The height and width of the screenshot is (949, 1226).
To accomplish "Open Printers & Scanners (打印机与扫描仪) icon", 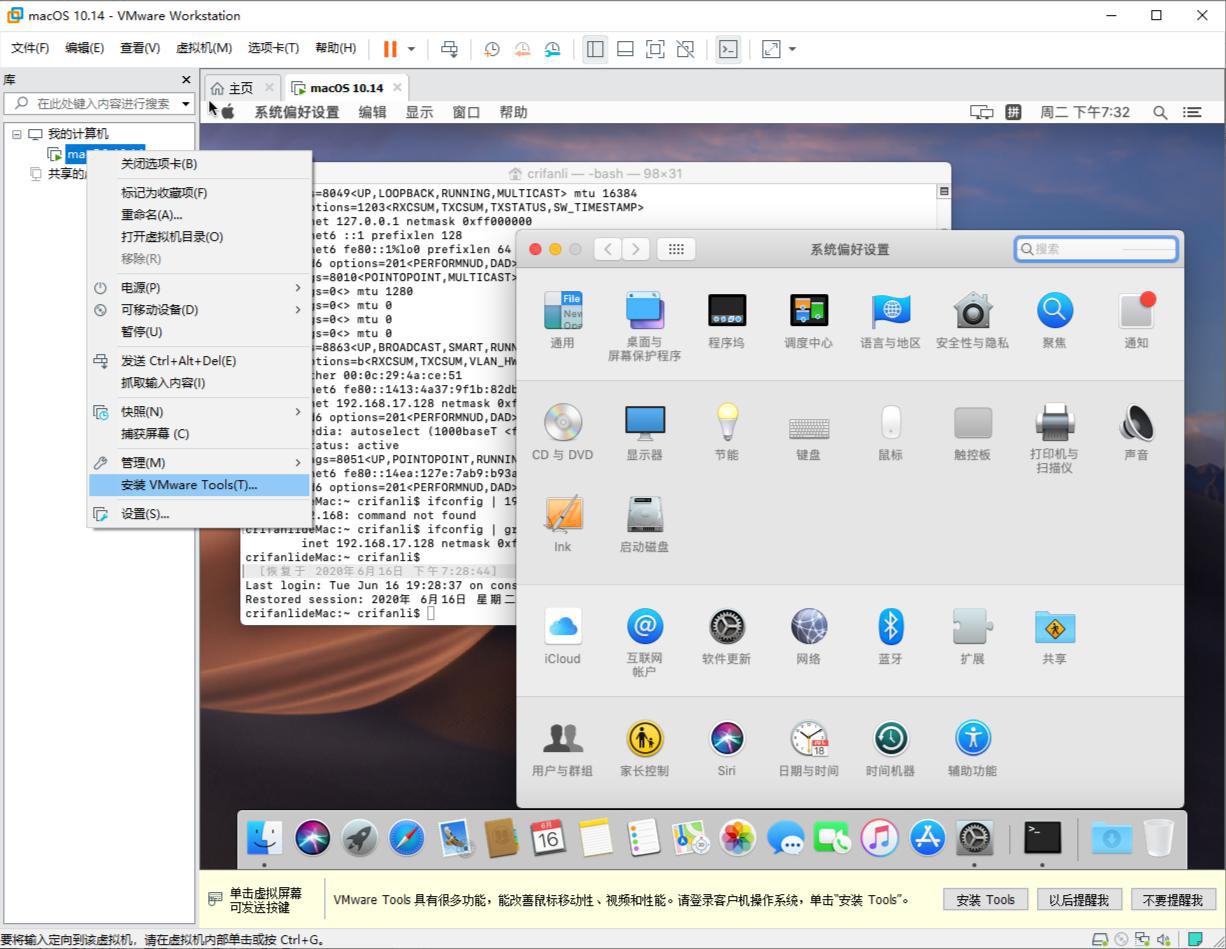I will 1054,423.
